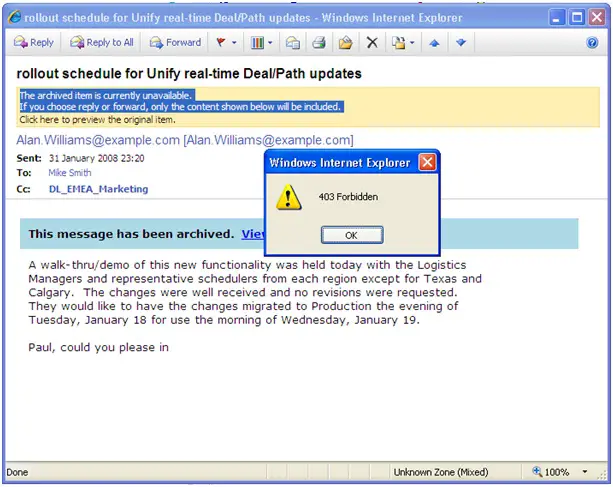This screenshot has width=613, height=487.
Task: Click the red follow-up flag icon
Action: pyautogui.click(x=221, y=42)
